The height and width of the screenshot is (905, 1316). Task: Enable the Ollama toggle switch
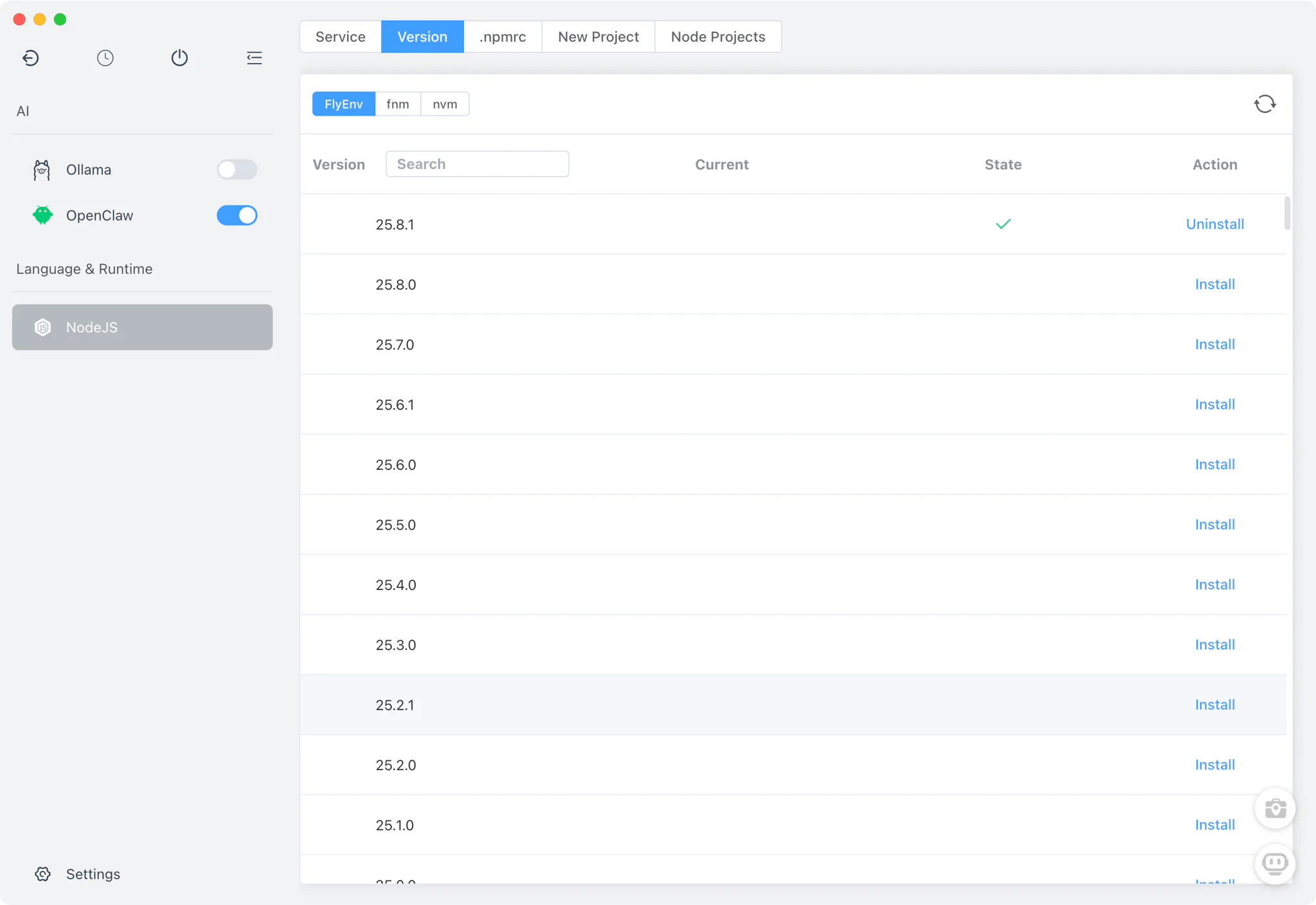[236, 170]
